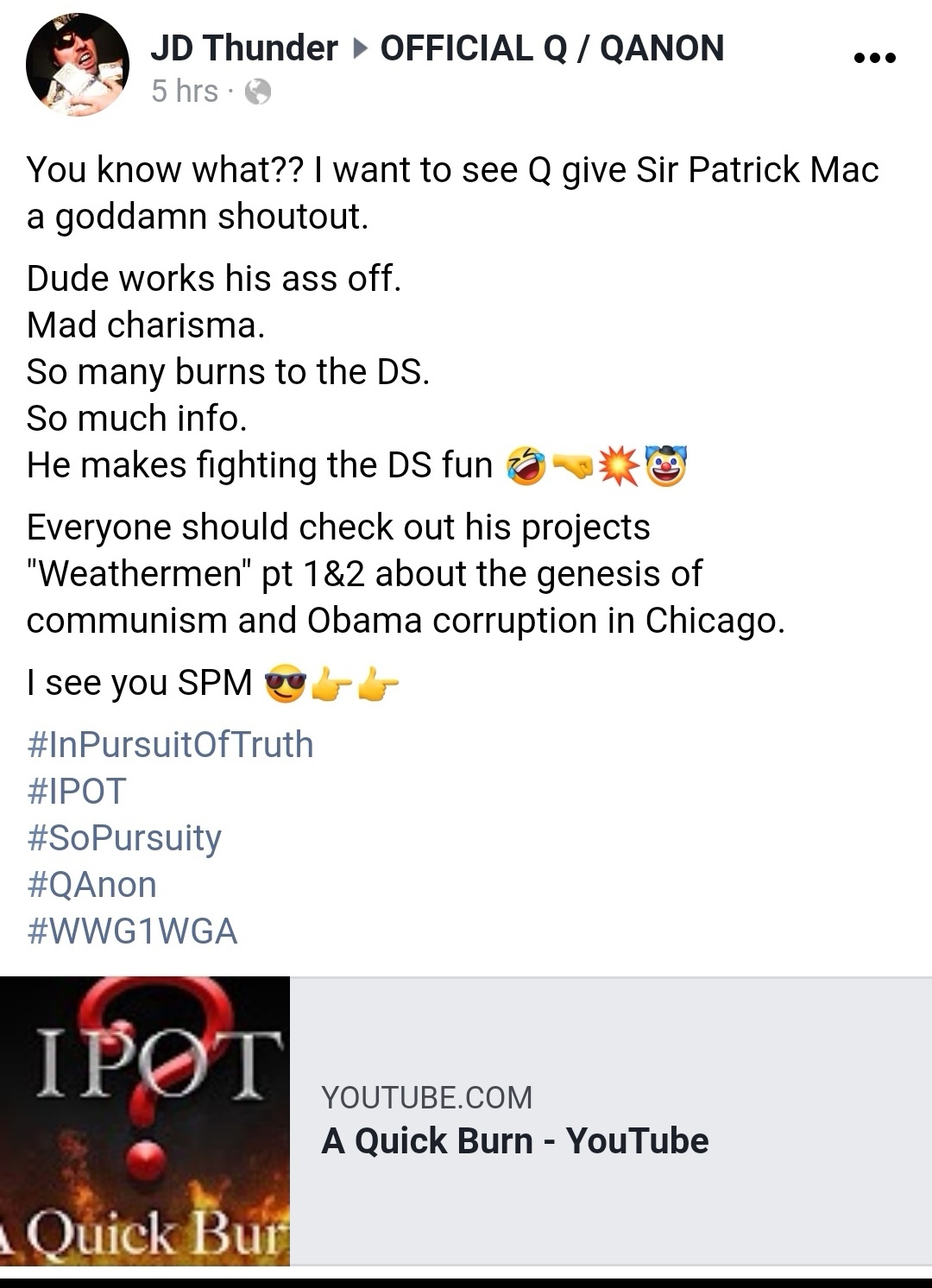
Task: Tap the clown face emoji
Action: [665, 466]
